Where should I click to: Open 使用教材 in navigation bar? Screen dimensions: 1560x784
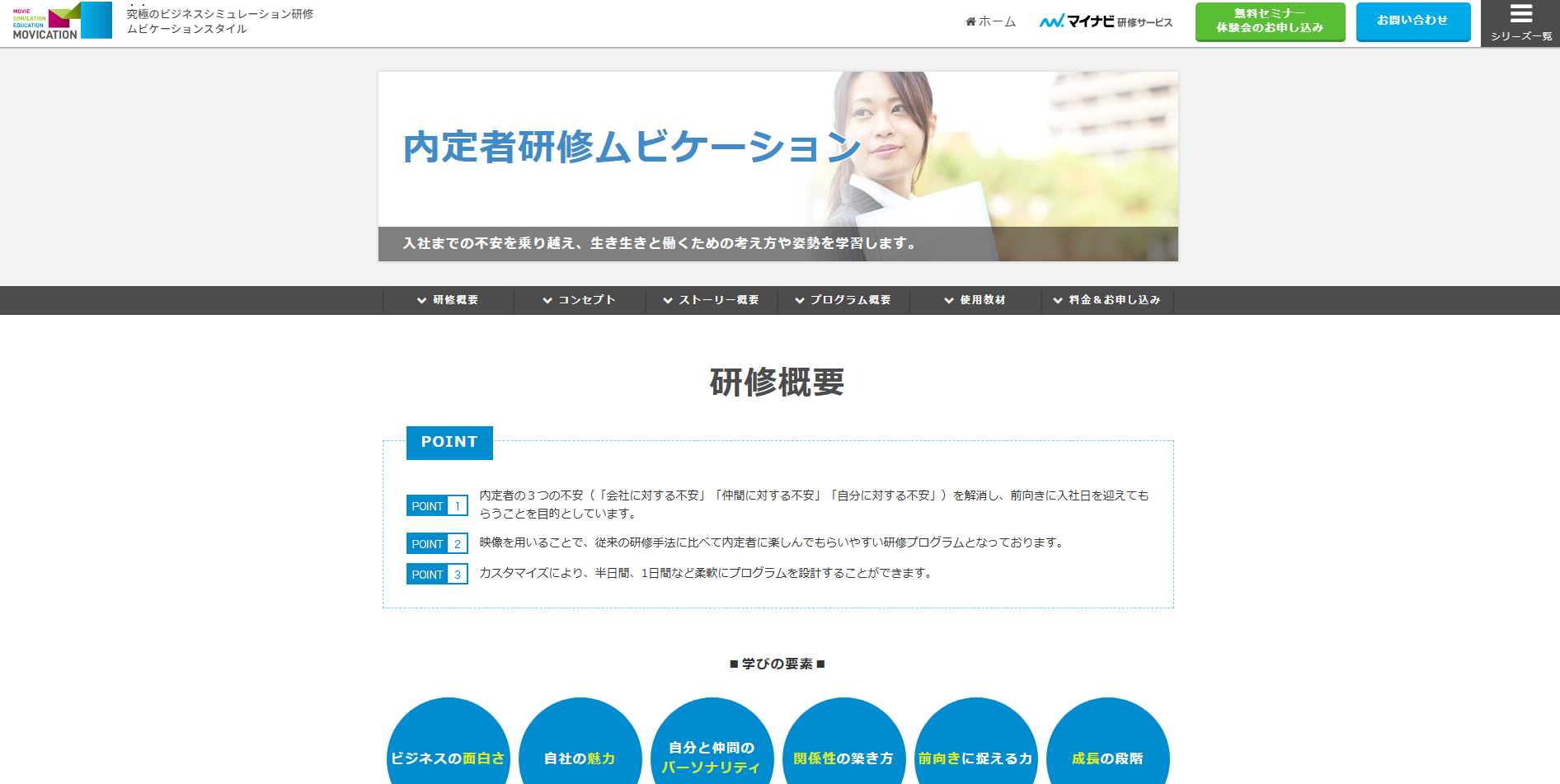[975, 300]
